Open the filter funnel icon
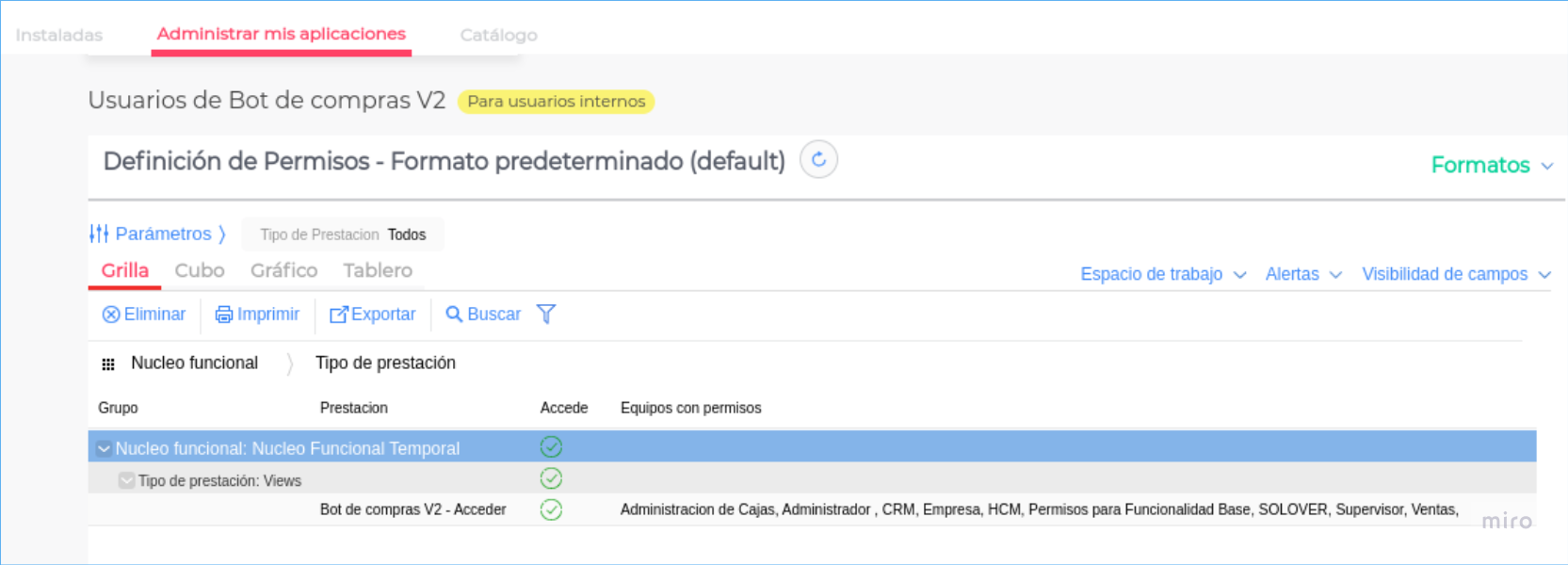Screen dimensions: 1568x565 546,315
